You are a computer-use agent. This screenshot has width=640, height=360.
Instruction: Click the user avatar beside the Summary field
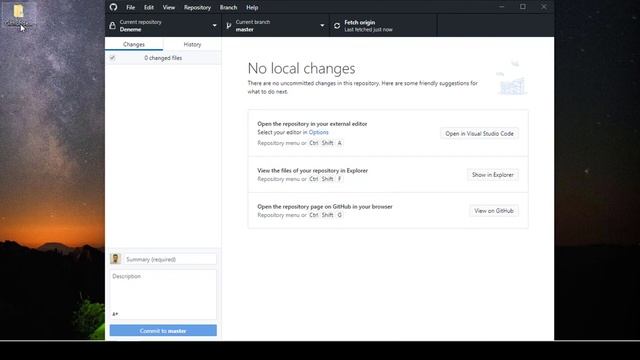[x=116, y=259]
